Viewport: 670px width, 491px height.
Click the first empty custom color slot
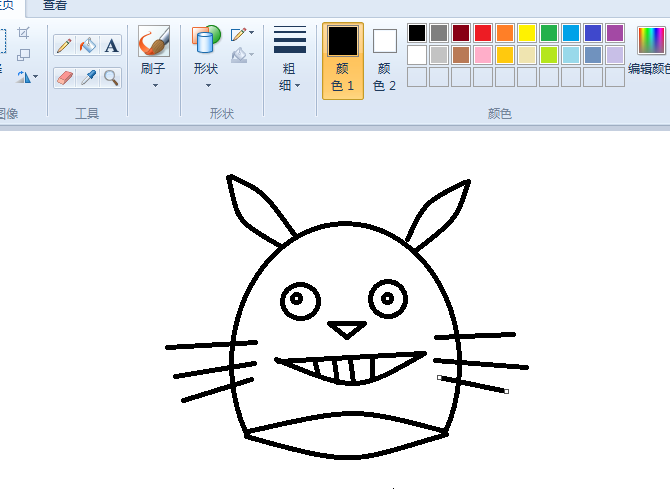[417, 77]
